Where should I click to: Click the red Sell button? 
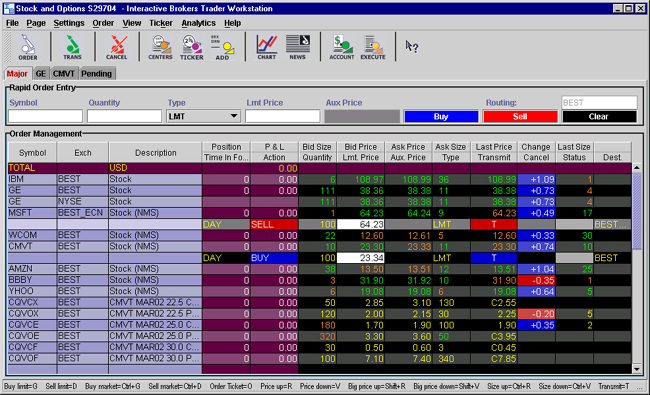pyautogui.click(x=520, y=116)
